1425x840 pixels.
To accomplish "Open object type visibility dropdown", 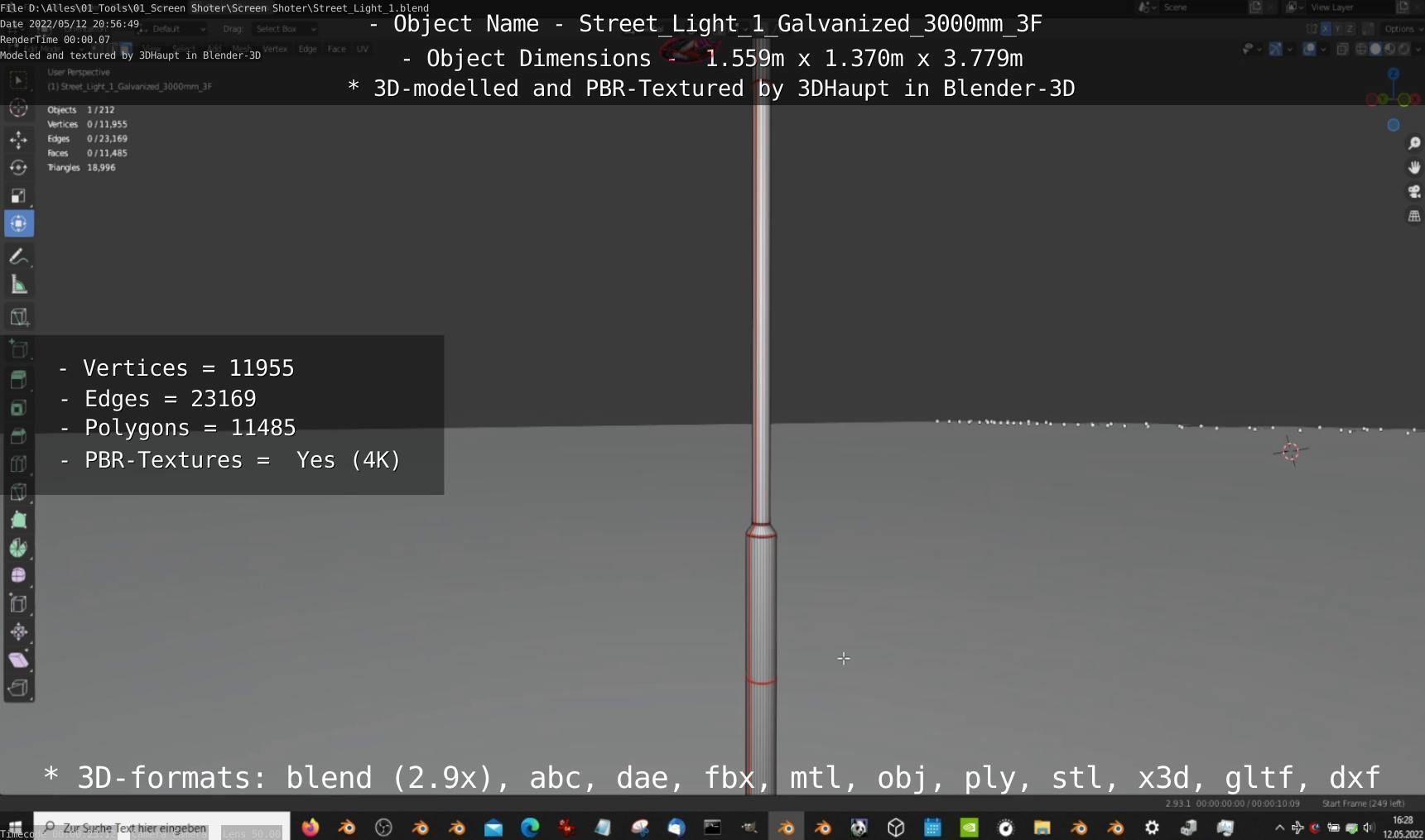I will click(1251, 50).
